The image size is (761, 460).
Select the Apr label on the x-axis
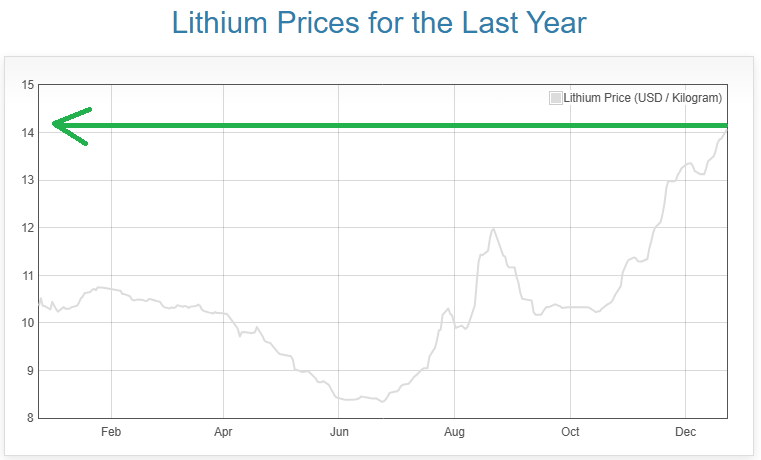[x=223, y=432]
